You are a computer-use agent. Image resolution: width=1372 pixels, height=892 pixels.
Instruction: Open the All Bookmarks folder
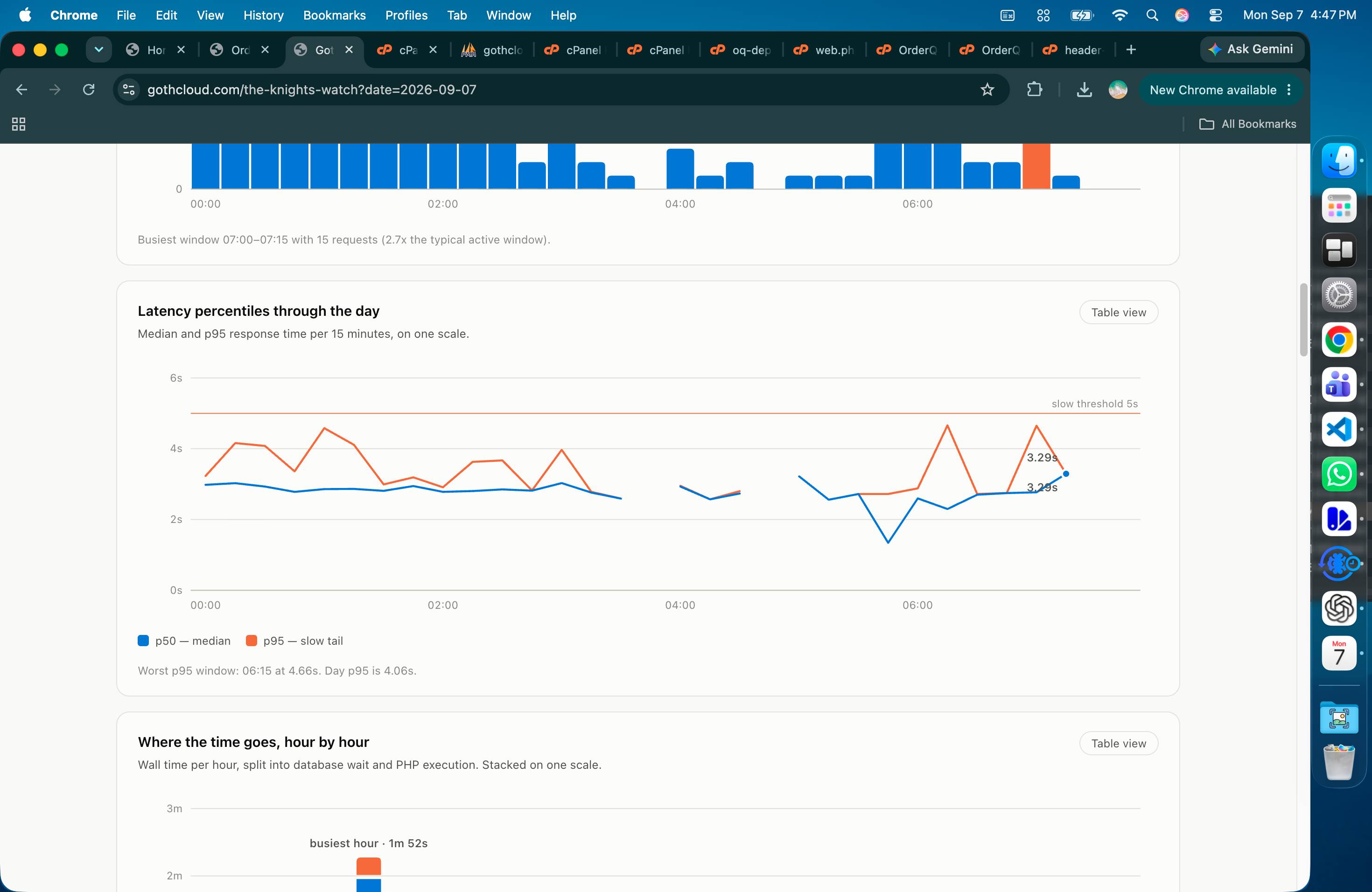tap(1247, 124)
